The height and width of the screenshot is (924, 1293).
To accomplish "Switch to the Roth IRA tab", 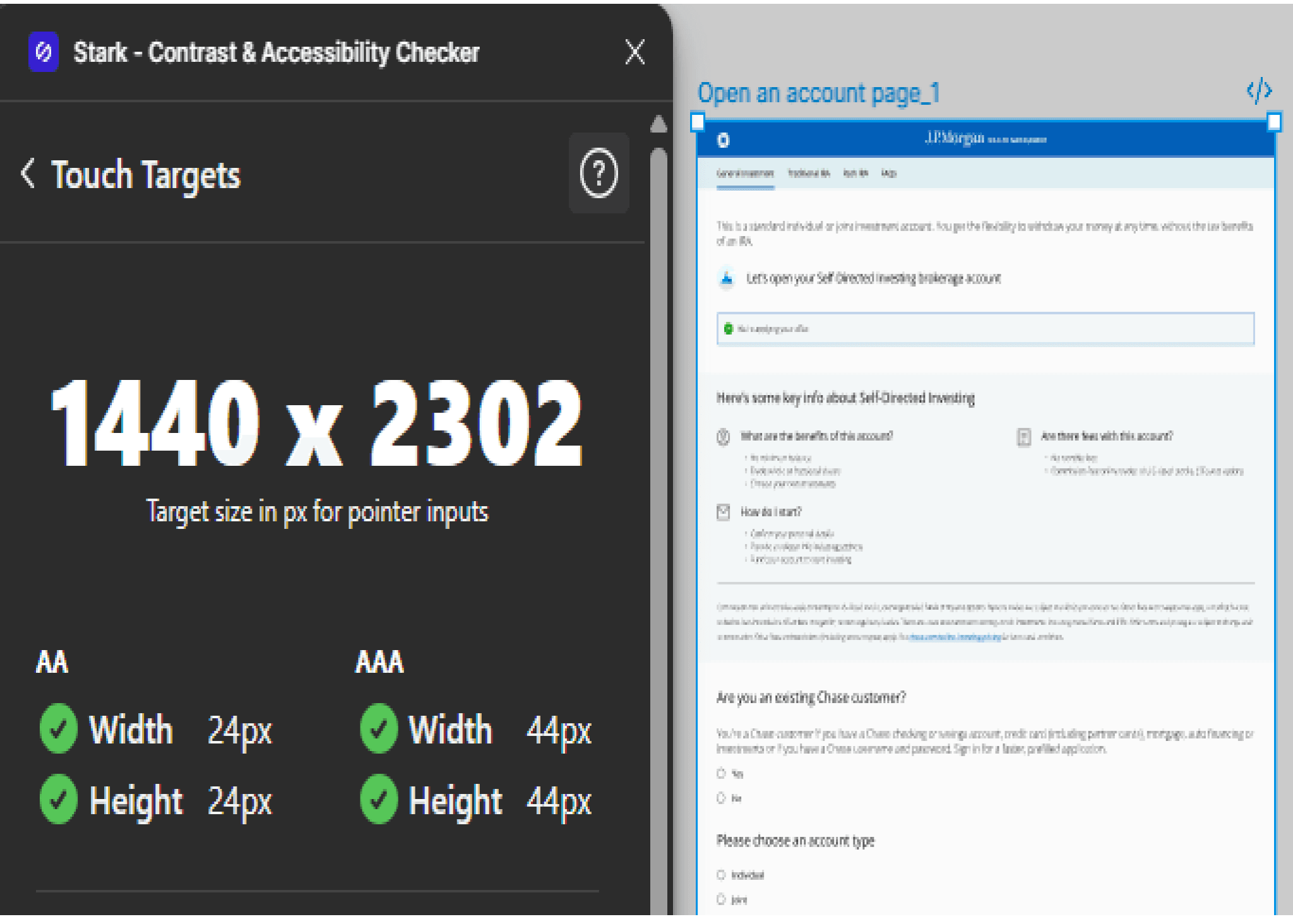I will [x=855, y=174].
